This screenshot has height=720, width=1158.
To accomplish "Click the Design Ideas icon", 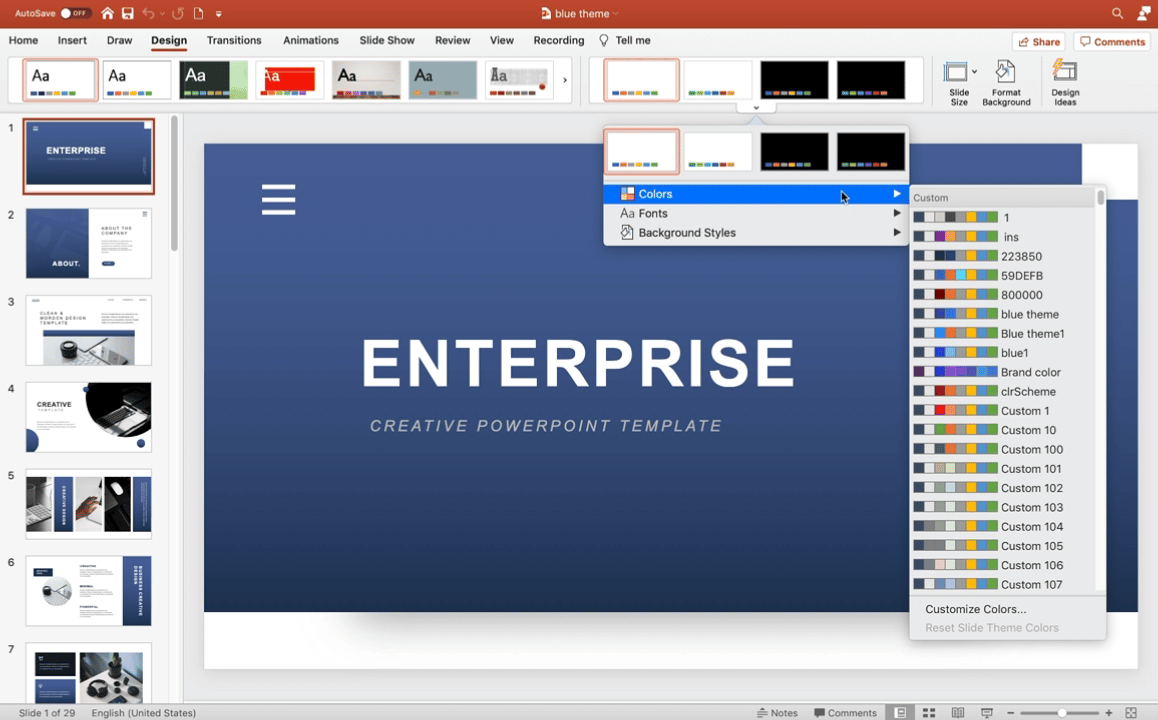I will (1064, 80).
